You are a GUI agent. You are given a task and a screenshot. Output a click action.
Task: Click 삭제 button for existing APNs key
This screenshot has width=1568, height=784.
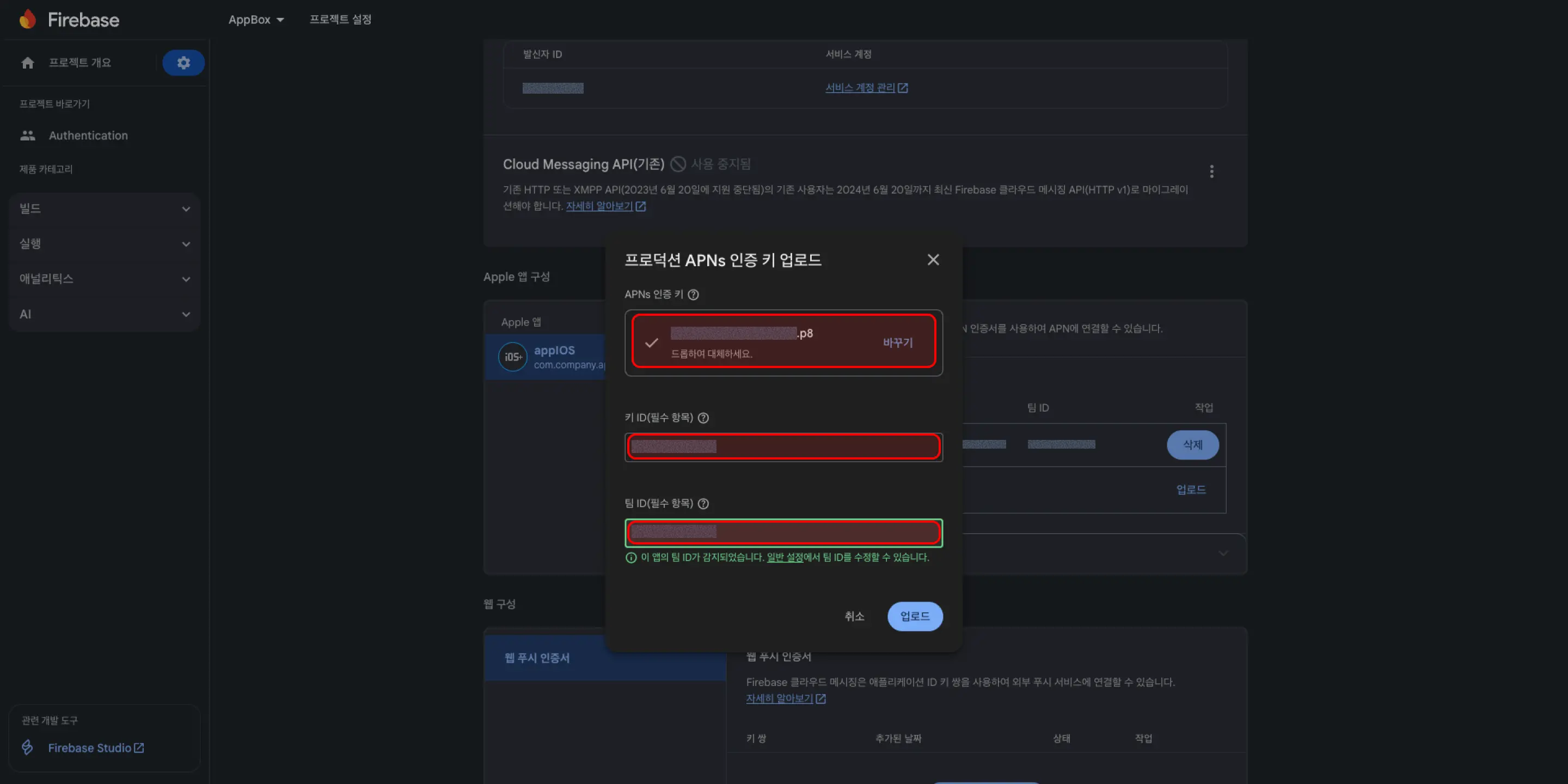(1192, 445)
